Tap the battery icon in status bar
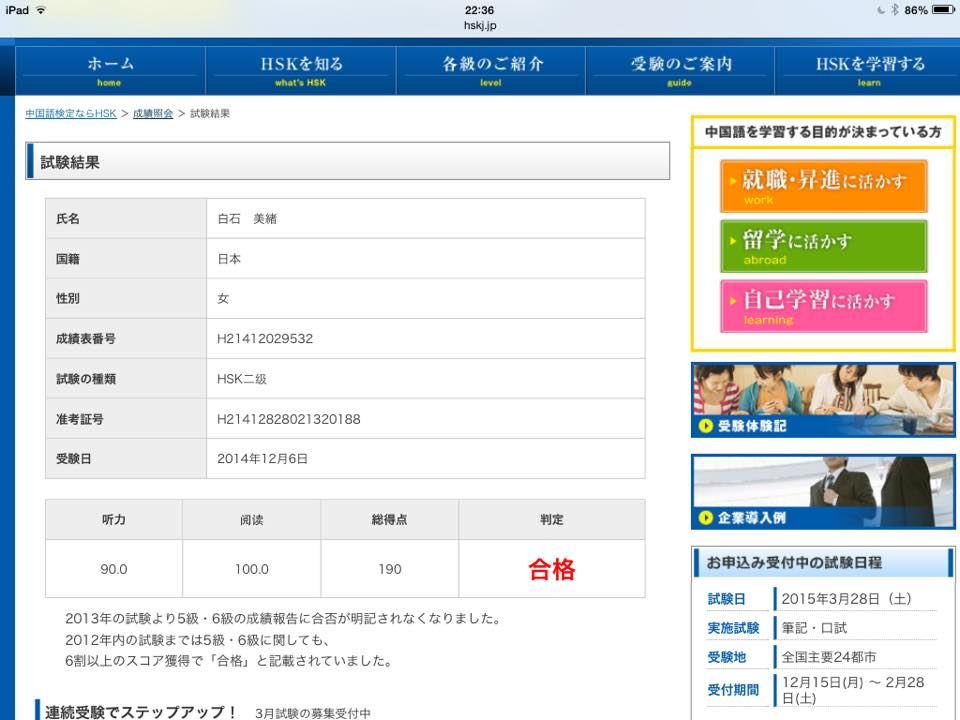Image resolution: width=960 pixels, height=720 pixels. (x=943, y=10)
